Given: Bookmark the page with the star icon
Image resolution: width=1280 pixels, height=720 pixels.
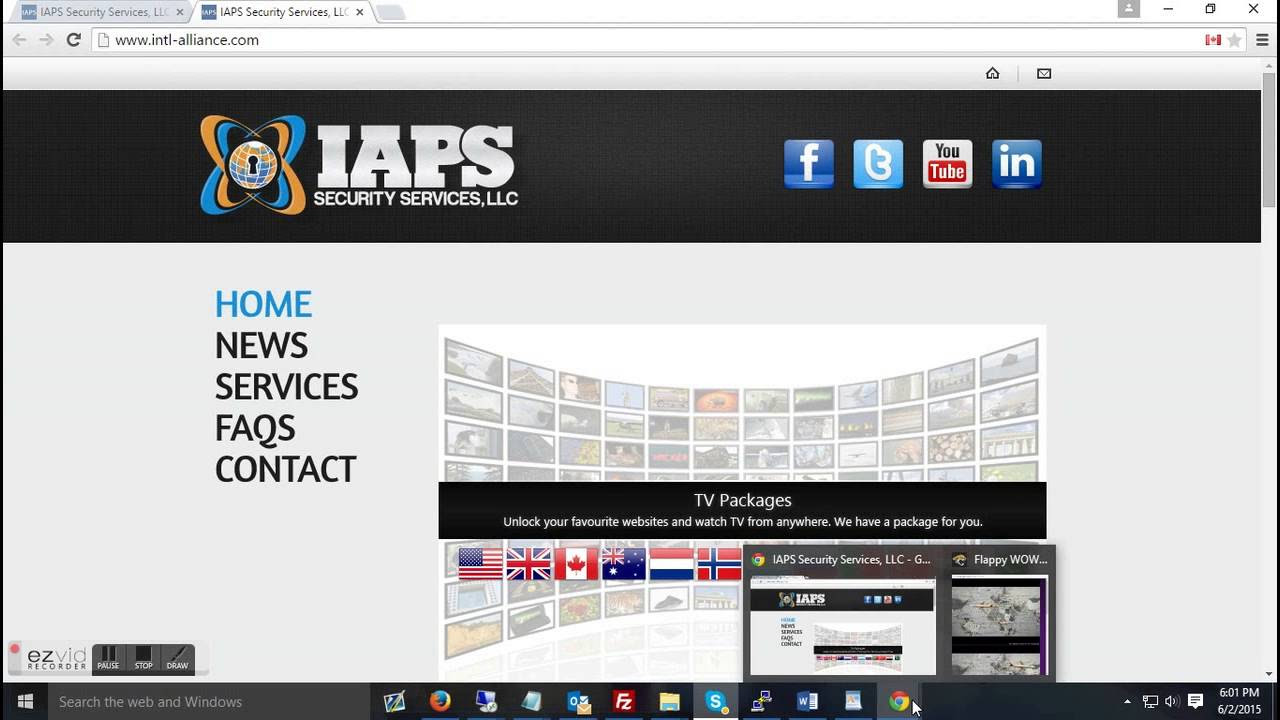Looking at the screenshot, I should click(x=1235, y=40).
